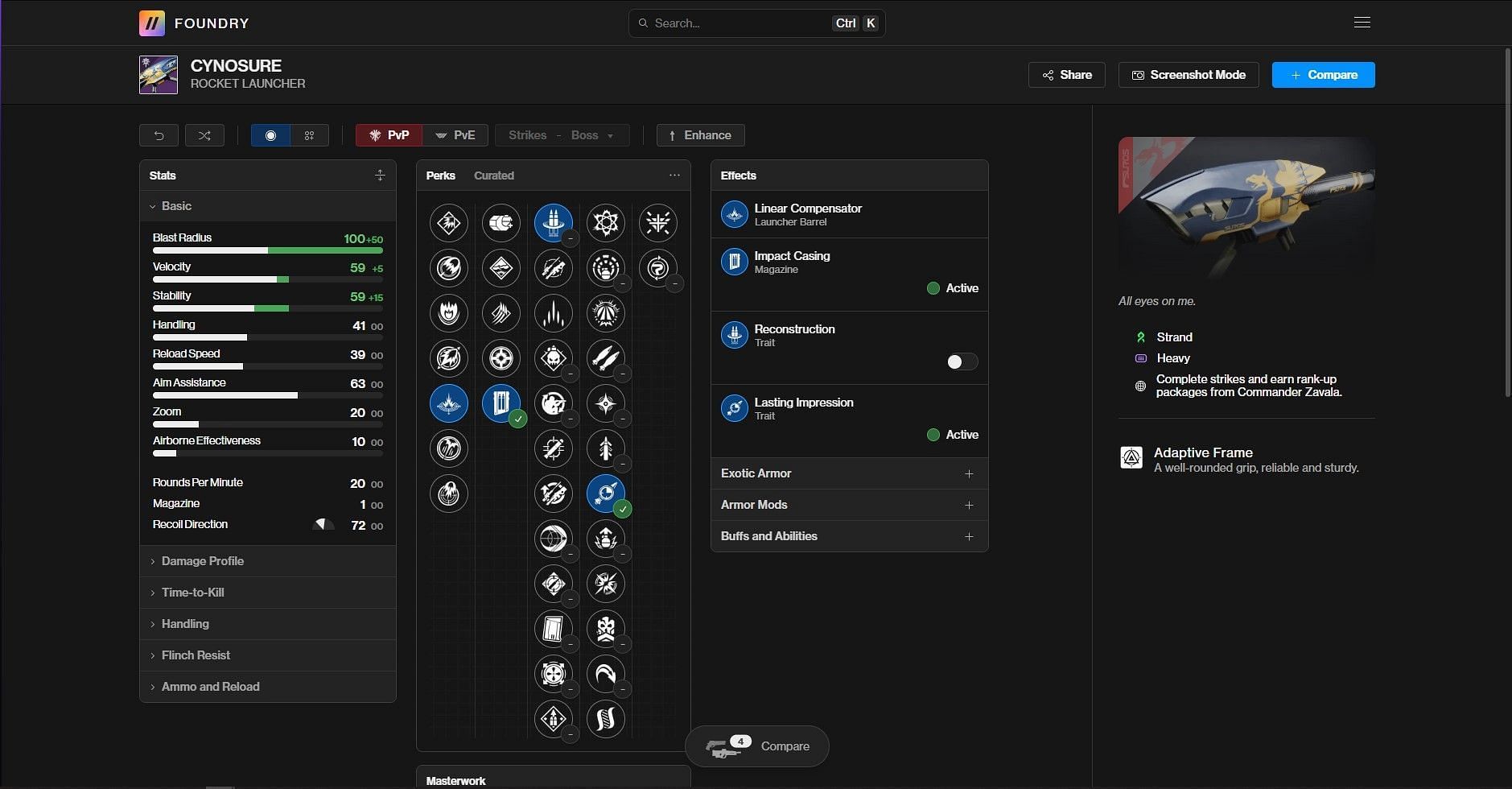The image size is (1512, 789).
Task: Pick the radiating burst origin perk
Action: coord(658,223)
